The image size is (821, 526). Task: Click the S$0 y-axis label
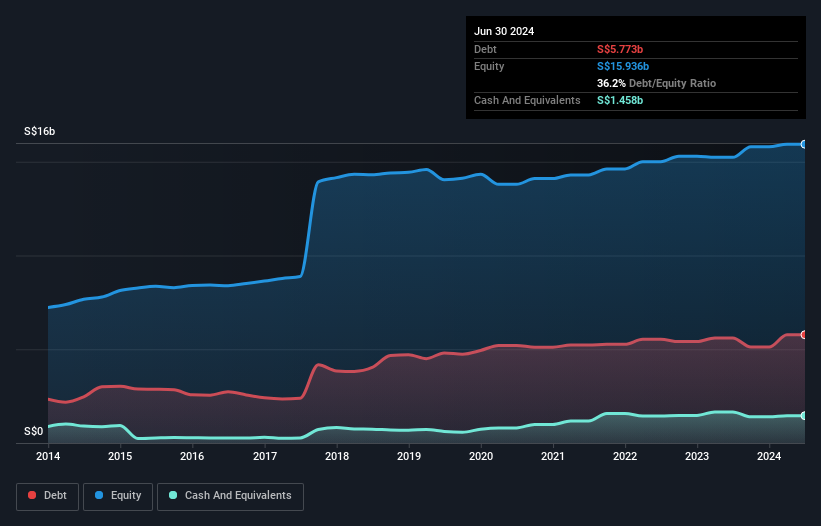[x=34, y=432]
